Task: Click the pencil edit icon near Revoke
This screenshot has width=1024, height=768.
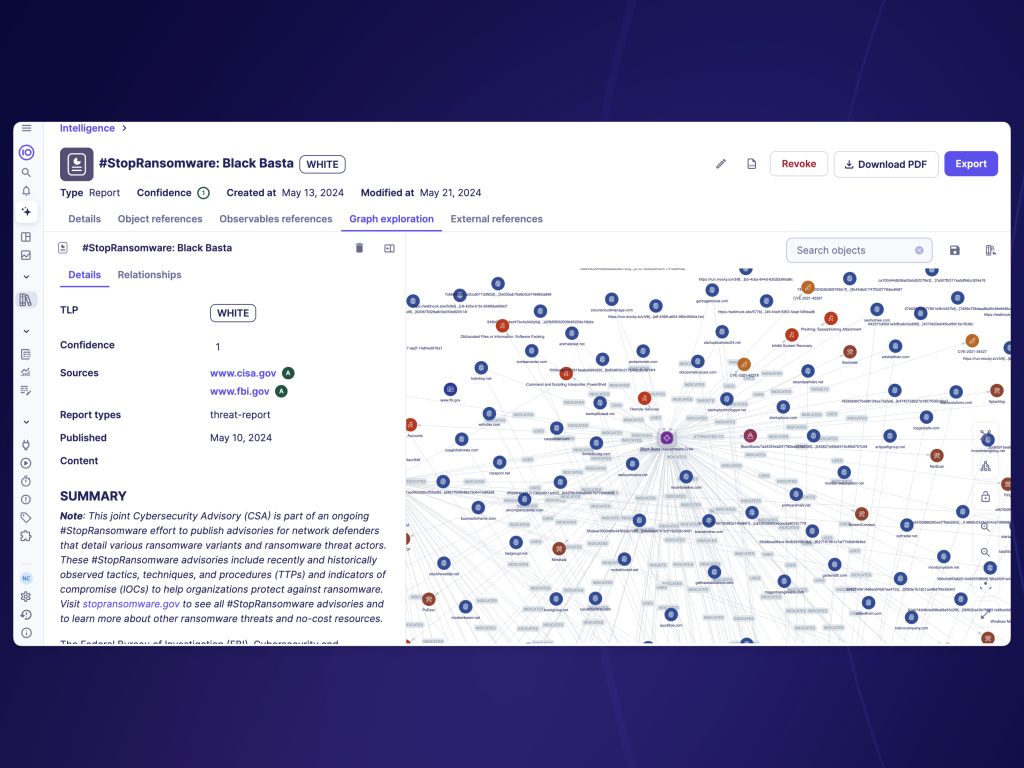Action: (x=720, y=164)
